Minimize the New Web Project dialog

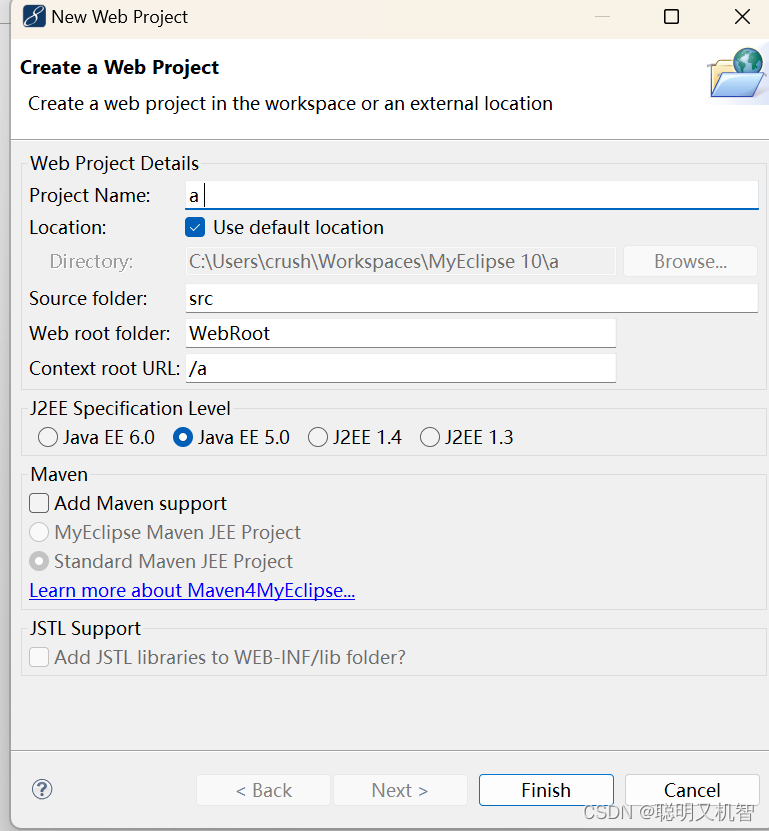pyautogui.click(x=602, y=16)
